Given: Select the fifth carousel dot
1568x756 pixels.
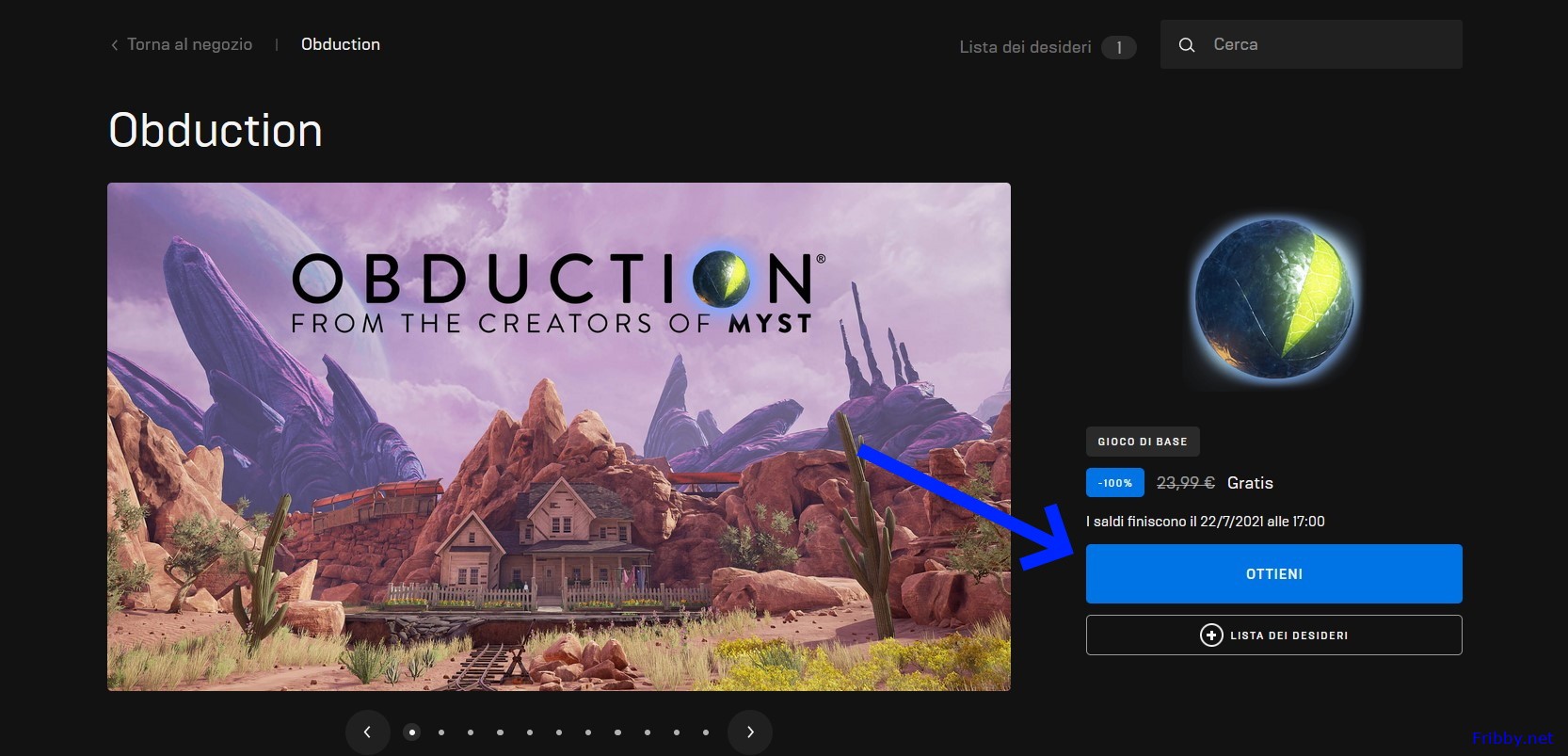Looking at the screenshot, I should [530, 732].
